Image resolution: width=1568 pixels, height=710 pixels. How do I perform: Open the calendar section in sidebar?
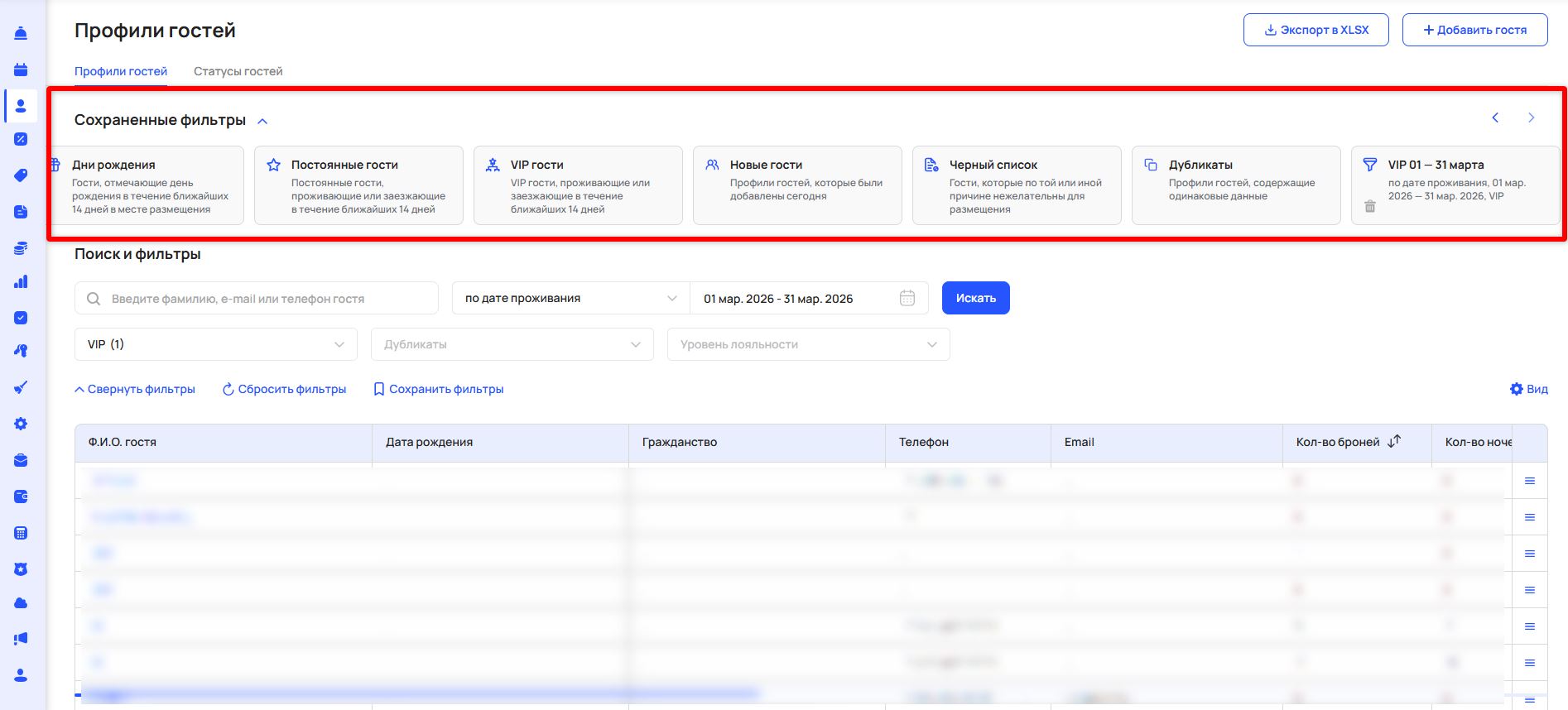coord(21,70)
